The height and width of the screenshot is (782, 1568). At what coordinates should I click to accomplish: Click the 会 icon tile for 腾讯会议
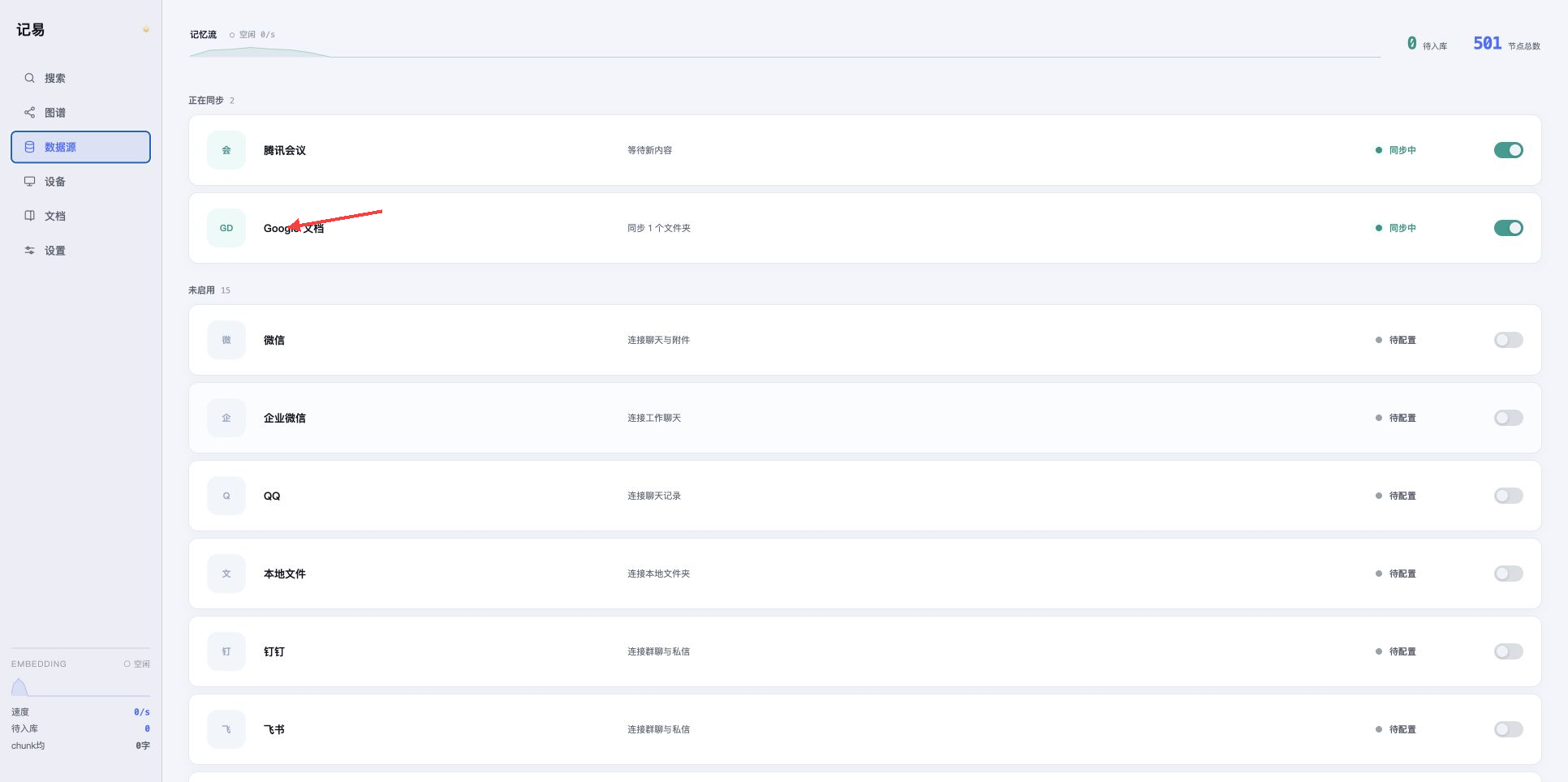(226, 150)
